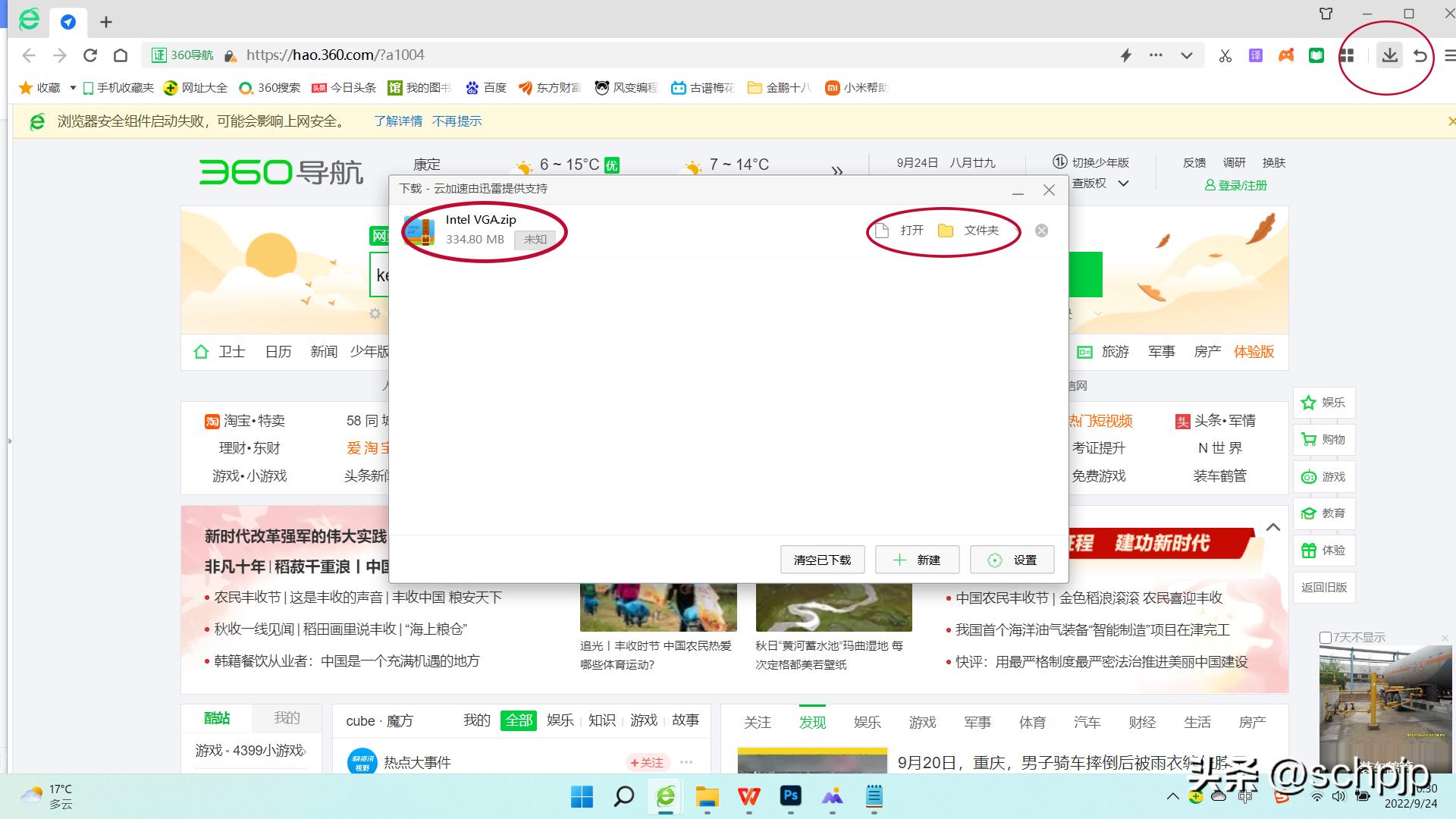Click the 新建 button to create a new download
The height and width of the screenshot is (819, 1456).
(917, 560)
